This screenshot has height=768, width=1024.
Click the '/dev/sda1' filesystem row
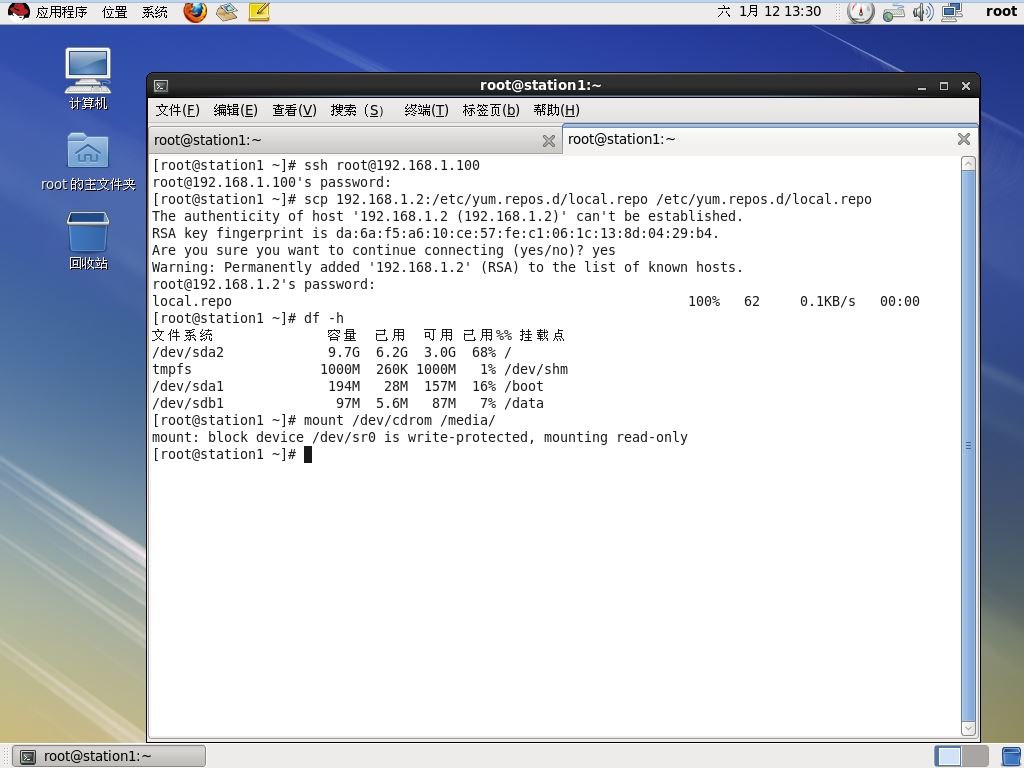coord(347,387)
